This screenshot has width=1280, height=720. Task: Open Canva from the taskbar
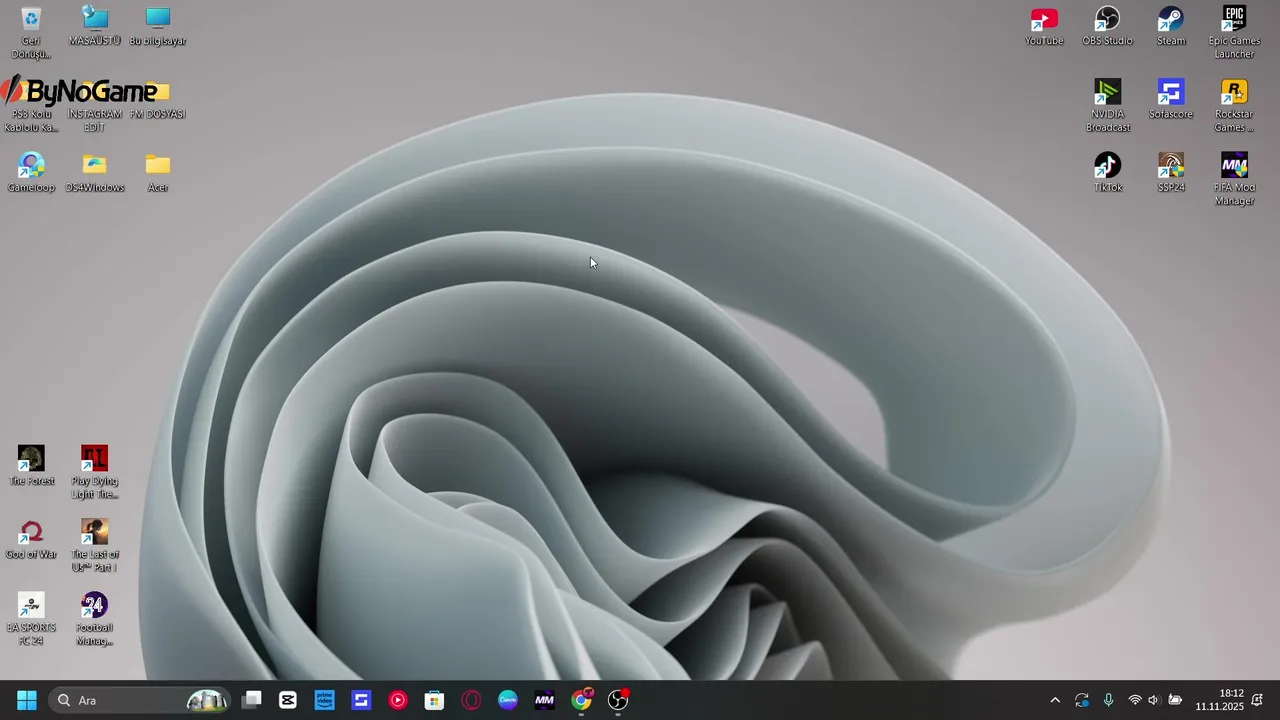pos(508,700)
